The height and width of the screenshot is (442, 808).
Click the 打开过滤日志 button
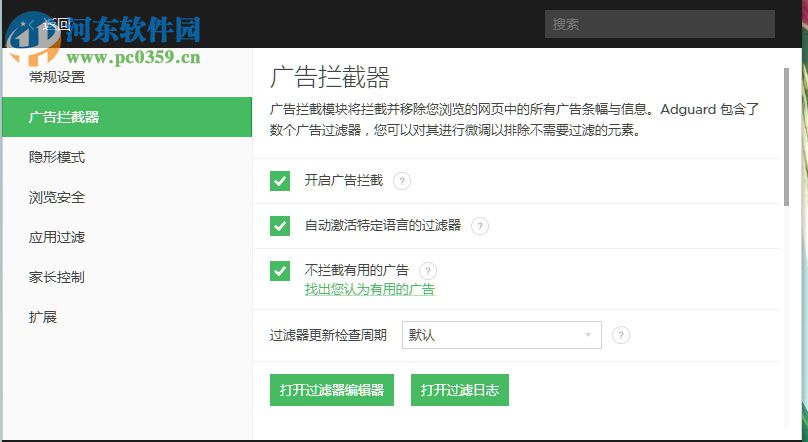click(x=460, y=390)
